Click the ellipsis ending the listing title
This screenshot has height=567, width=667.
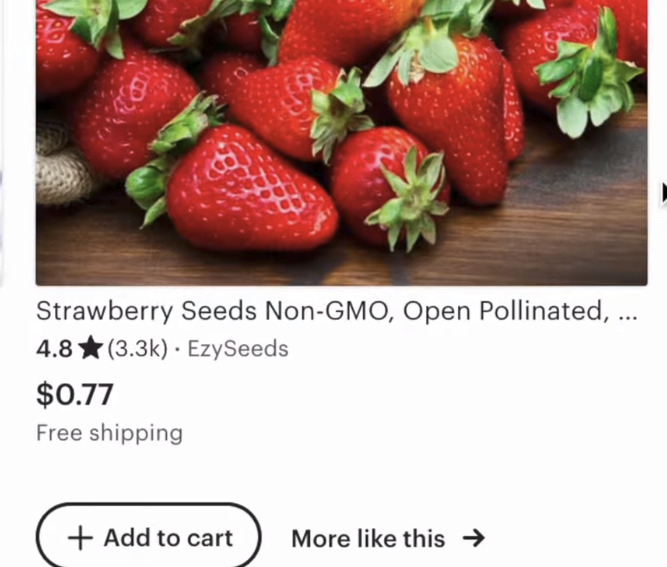(x=628, y=311)
